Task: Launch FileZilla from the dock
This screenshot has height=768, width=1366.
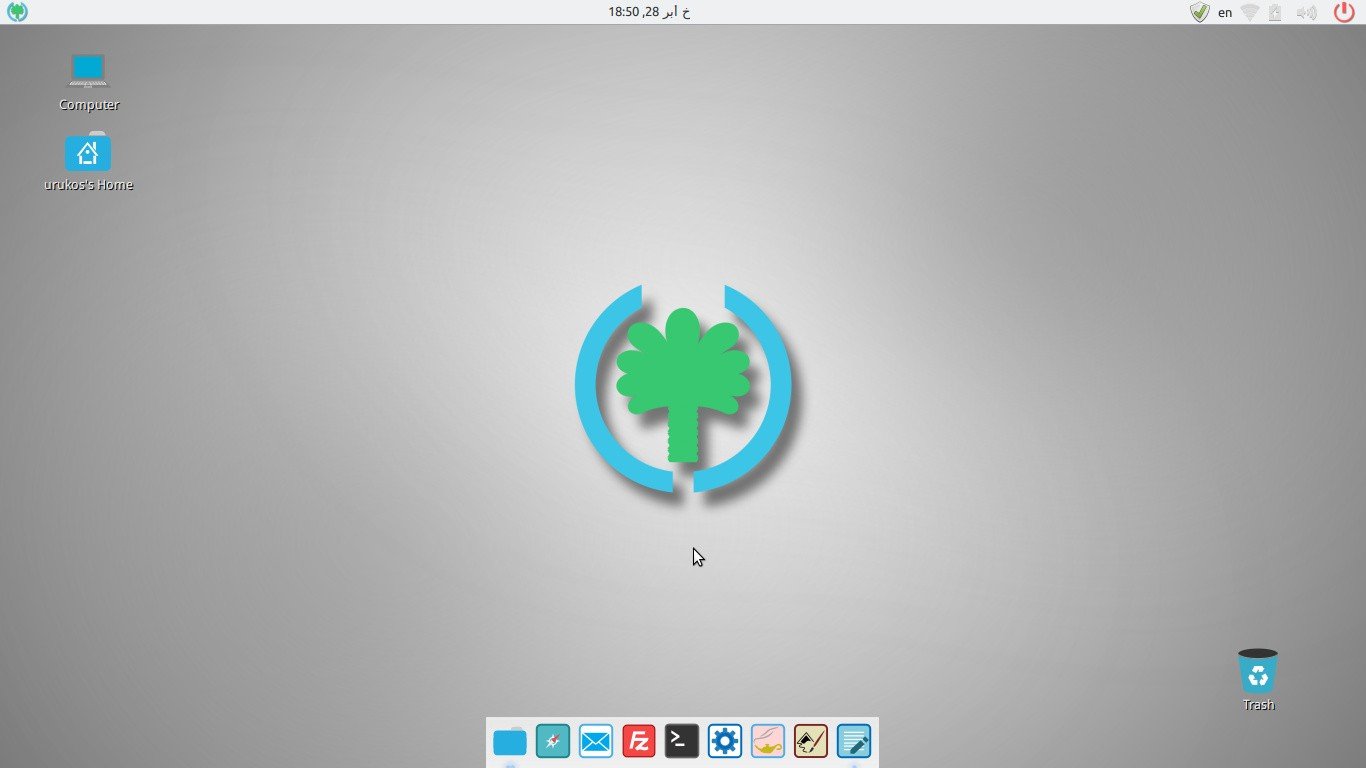Action: [x=639, y=741]
